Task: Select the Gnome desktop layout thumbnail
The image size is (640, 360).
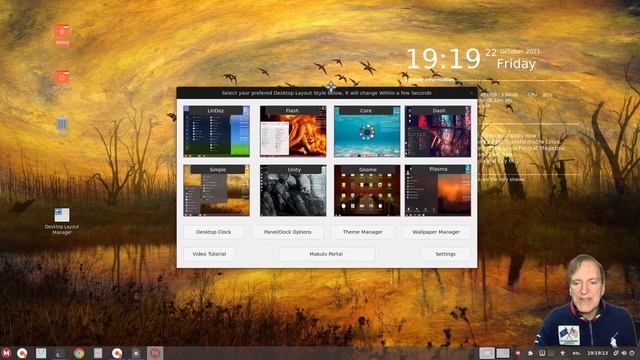Action: (x=367, y=191)
